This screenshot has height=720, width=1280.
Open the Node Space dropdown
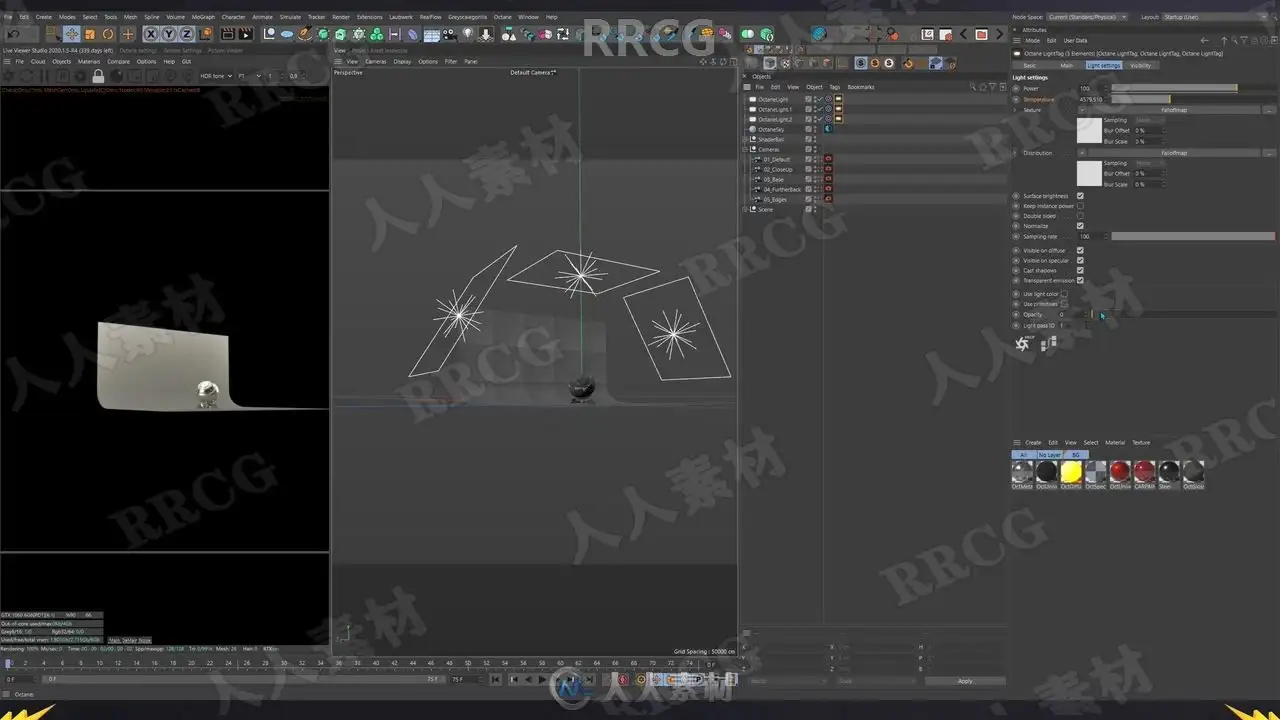(1088, 17)
